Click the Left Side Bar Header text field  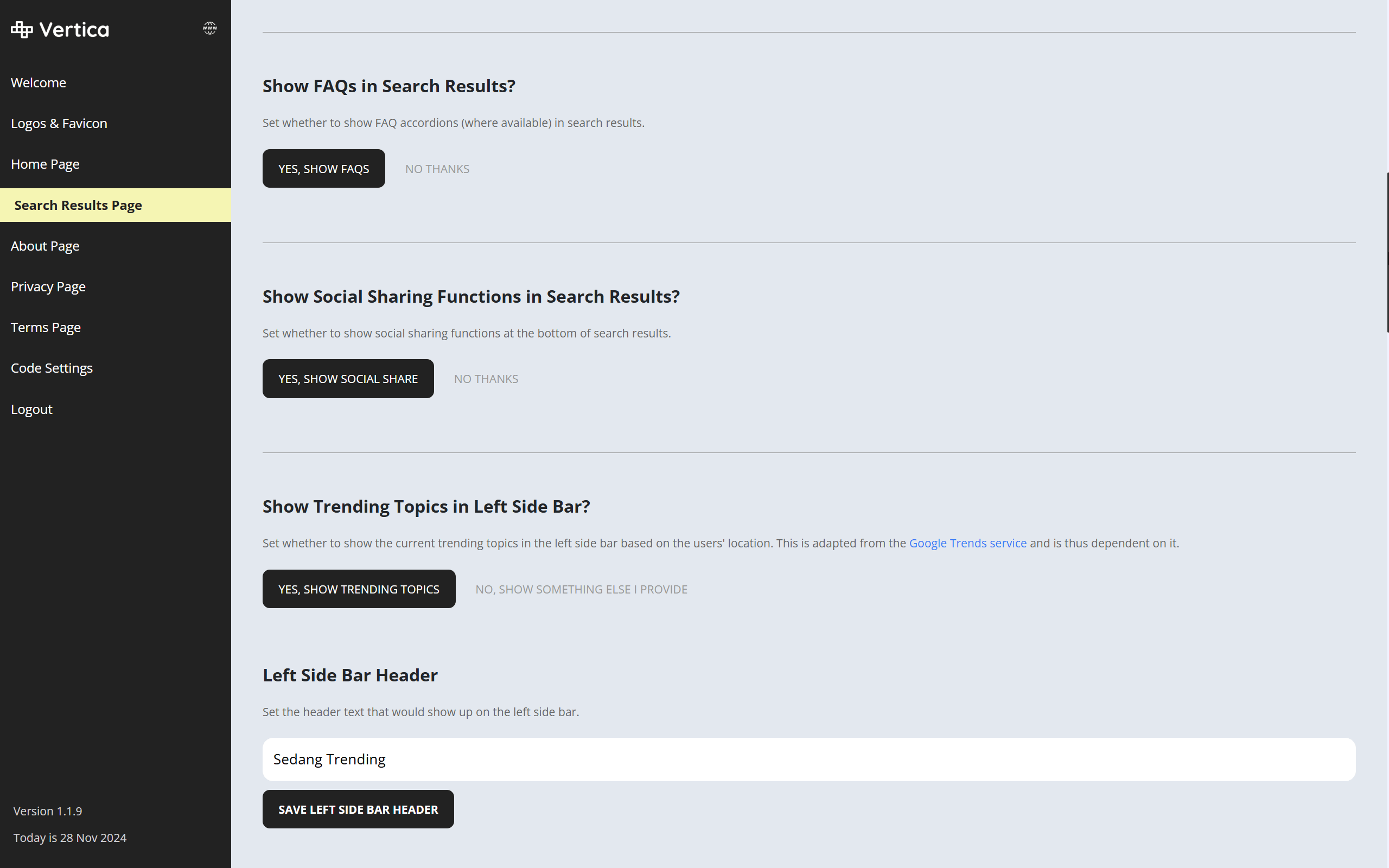pos(809,759)
